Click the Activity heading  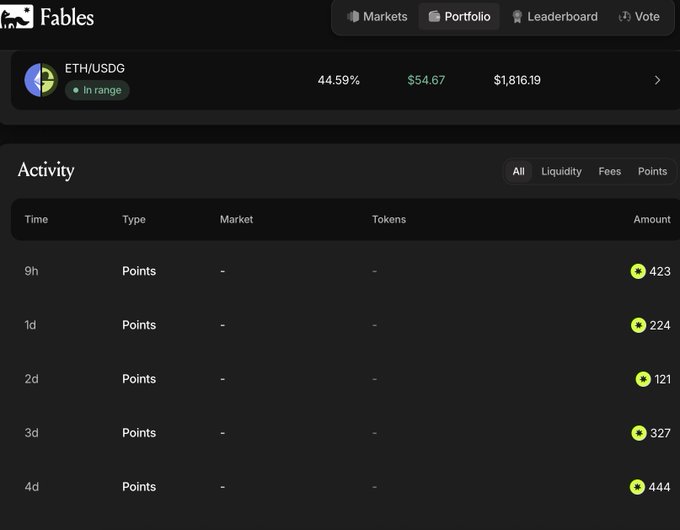point(46,170)
